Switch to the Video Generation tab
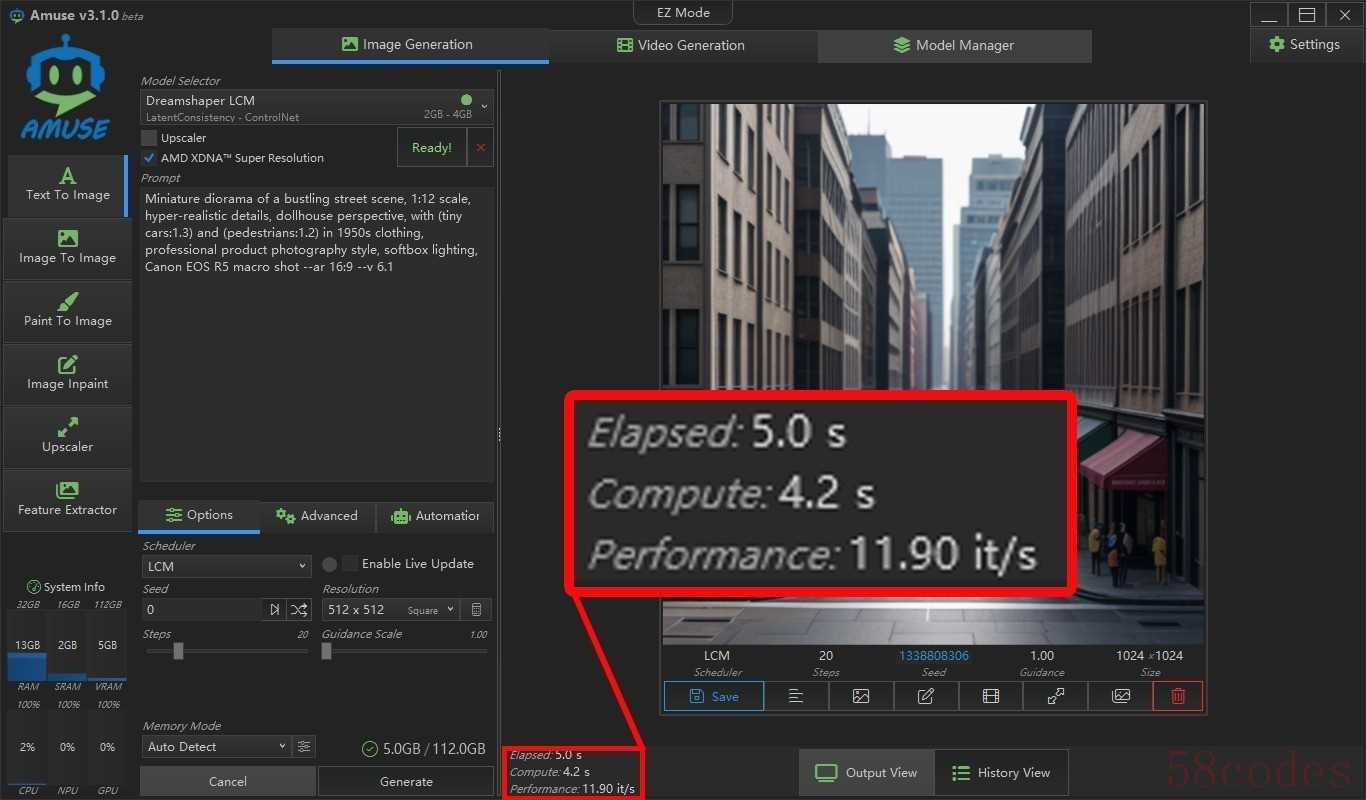Image resolution: width=1366 pixels, height=800 pixels. (x=681, y=45)
